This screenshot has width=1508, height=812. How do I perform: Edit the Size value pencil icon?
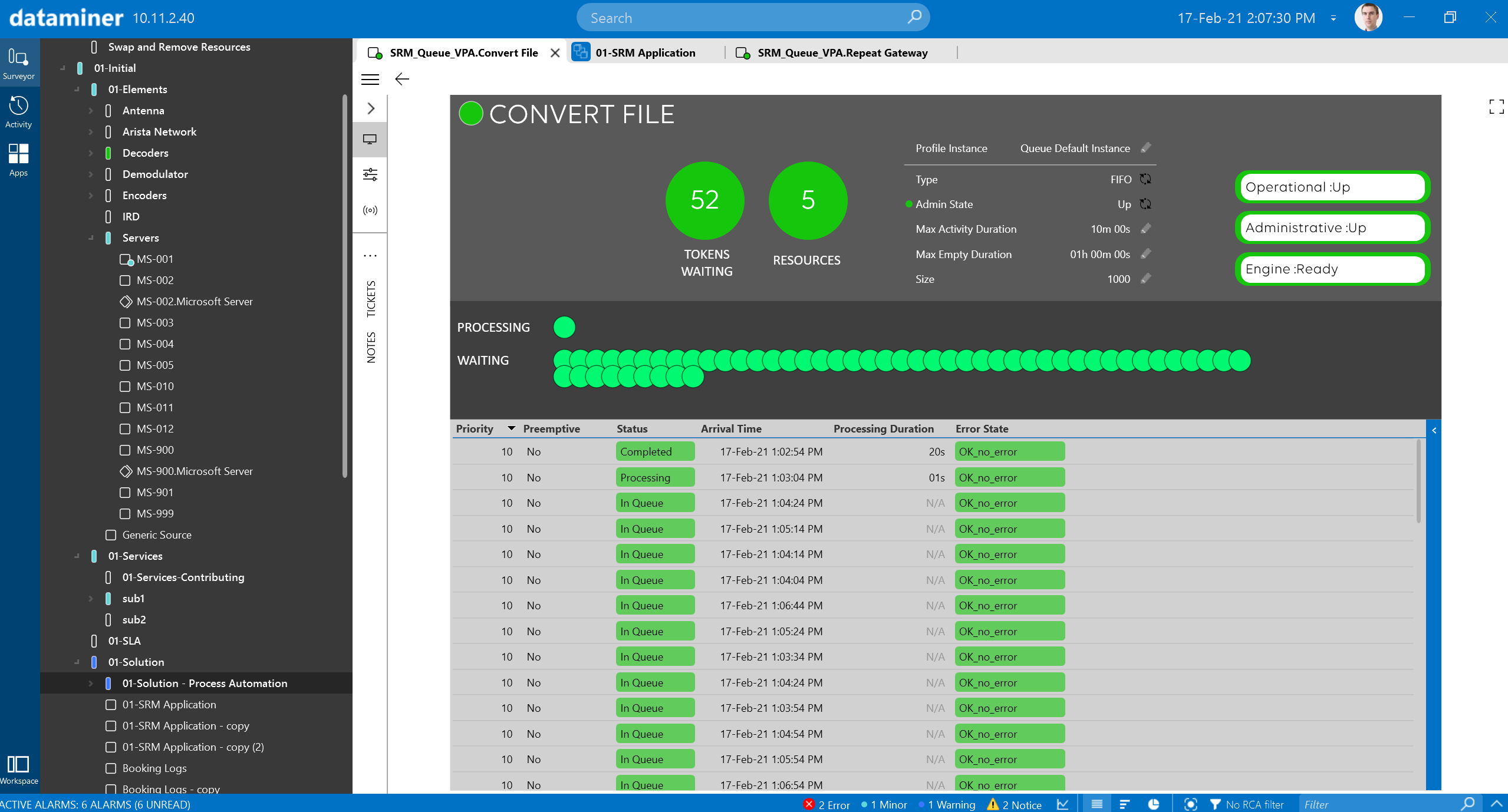click(x=1146, y=279)
